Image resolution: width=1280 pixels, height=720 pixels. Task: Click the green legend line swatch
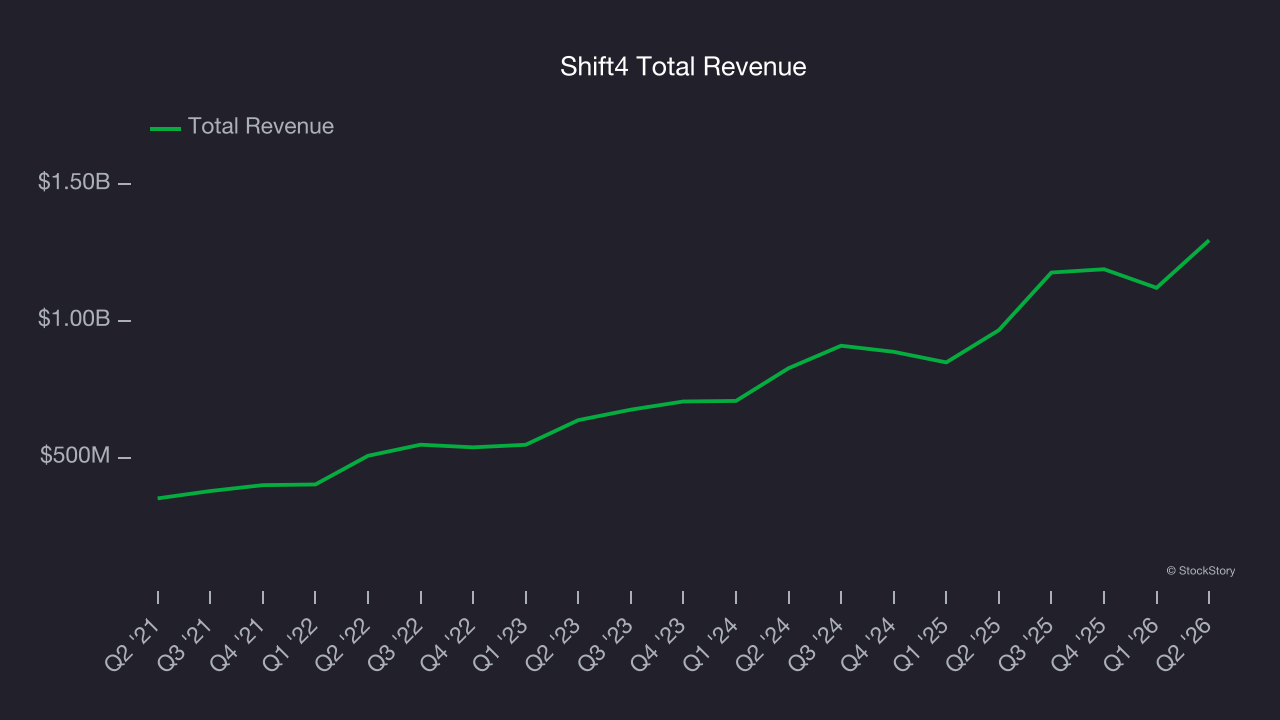[x=165, y=128]
